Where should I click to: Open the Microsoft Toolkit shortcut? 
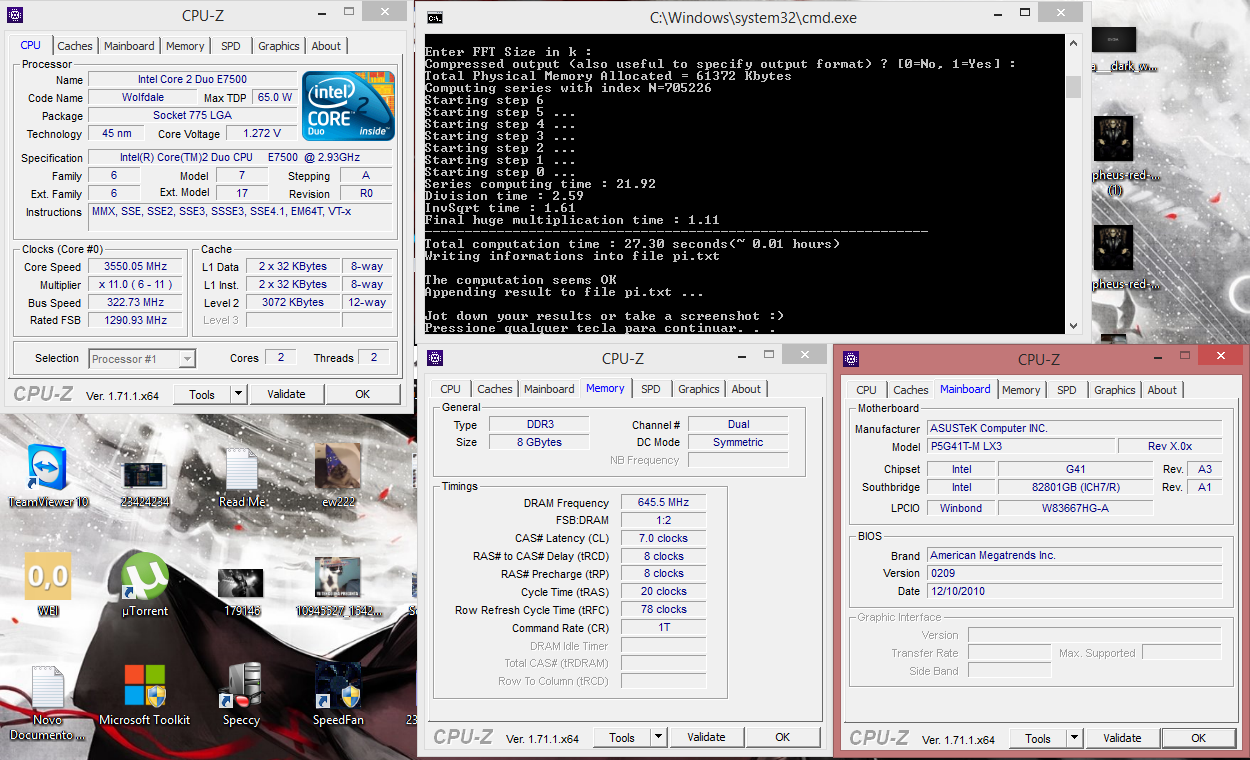point(145,687)
